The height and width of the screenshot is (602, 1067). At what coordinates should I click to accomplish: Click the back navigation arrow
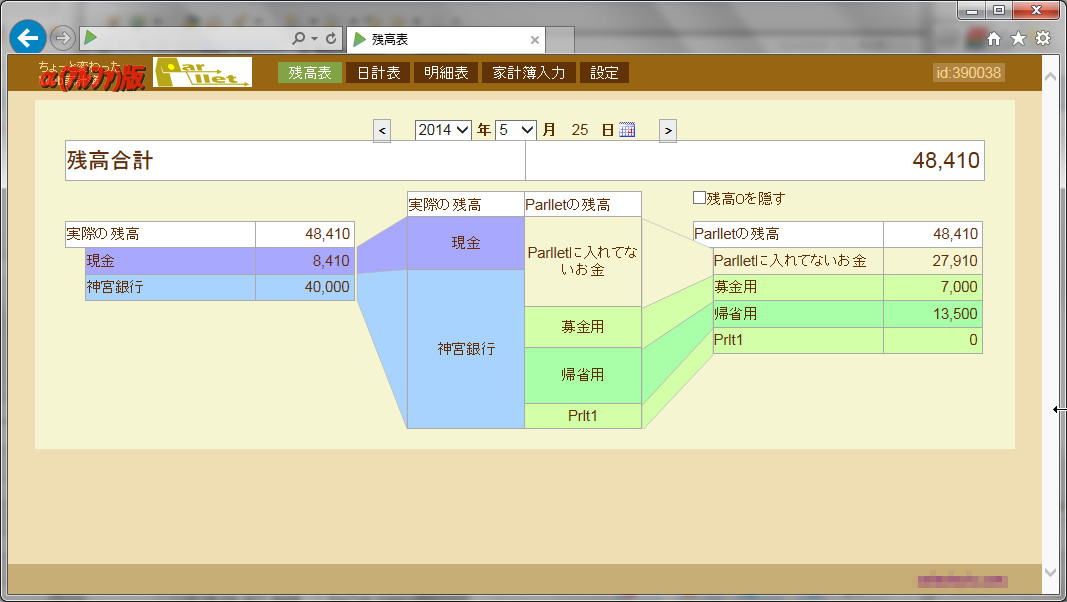click(26, 38)
